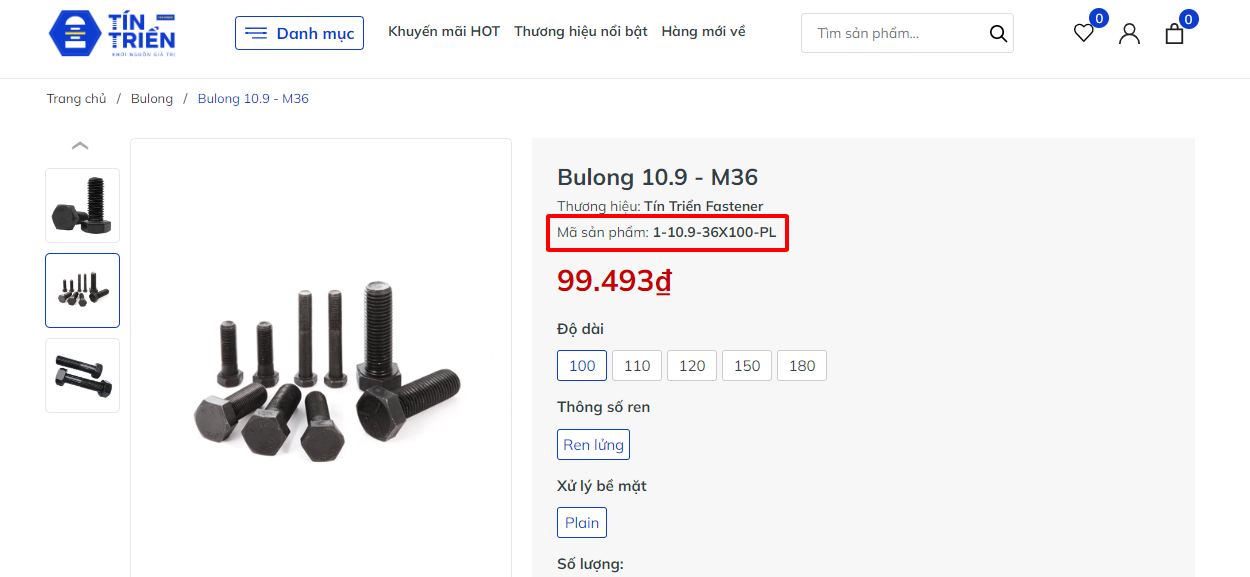Viewport: 1250px width, 577px height.
Task: Go to Trang chủ breadcrumb link
Action: [x=76, y=99]
